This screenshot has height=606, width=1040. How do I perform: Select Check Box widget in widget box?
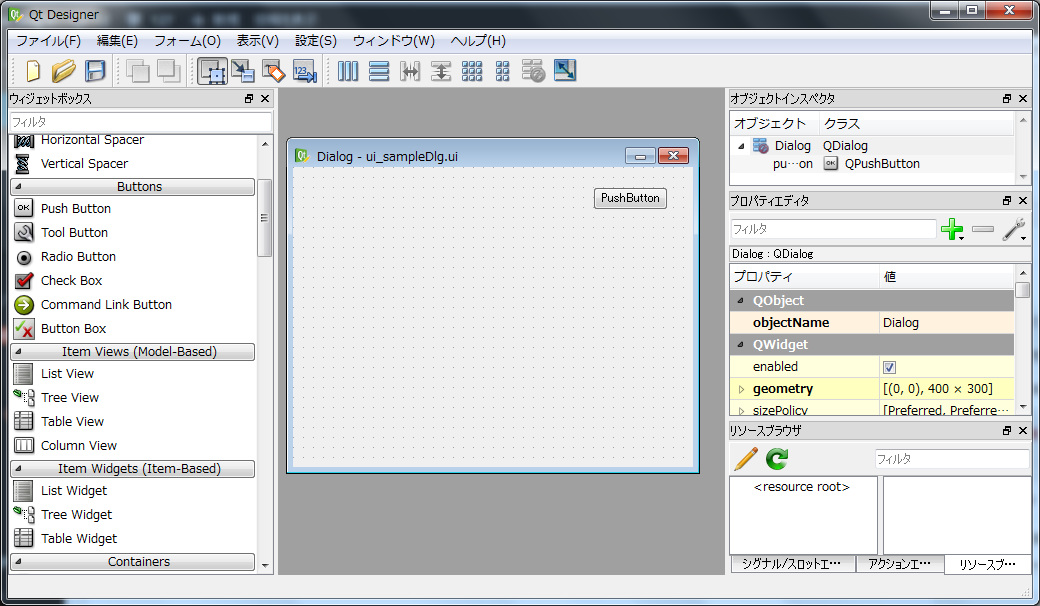coord(71,281)
